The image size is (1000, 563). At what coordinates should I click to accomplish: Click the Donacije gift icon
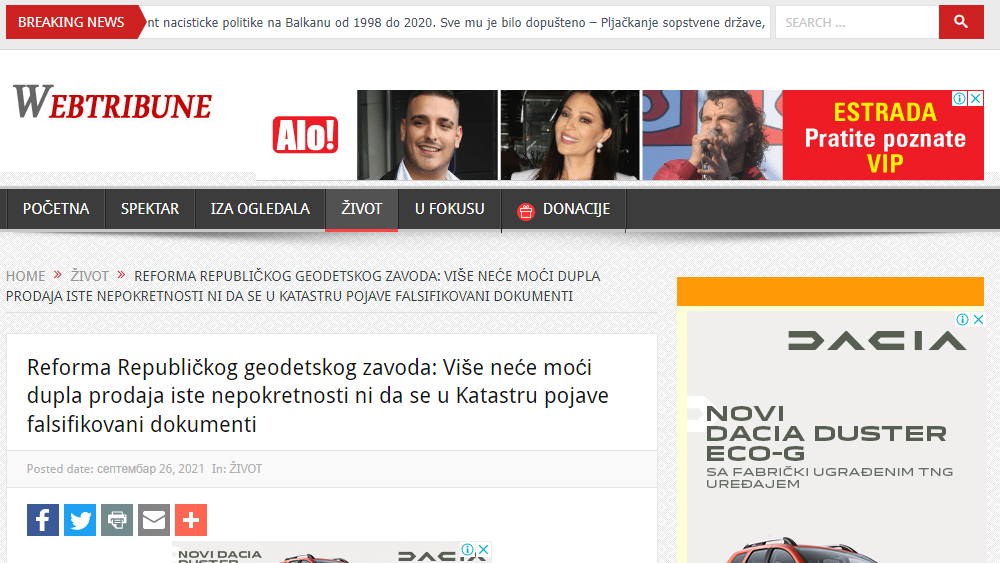[x=526, y=211]
